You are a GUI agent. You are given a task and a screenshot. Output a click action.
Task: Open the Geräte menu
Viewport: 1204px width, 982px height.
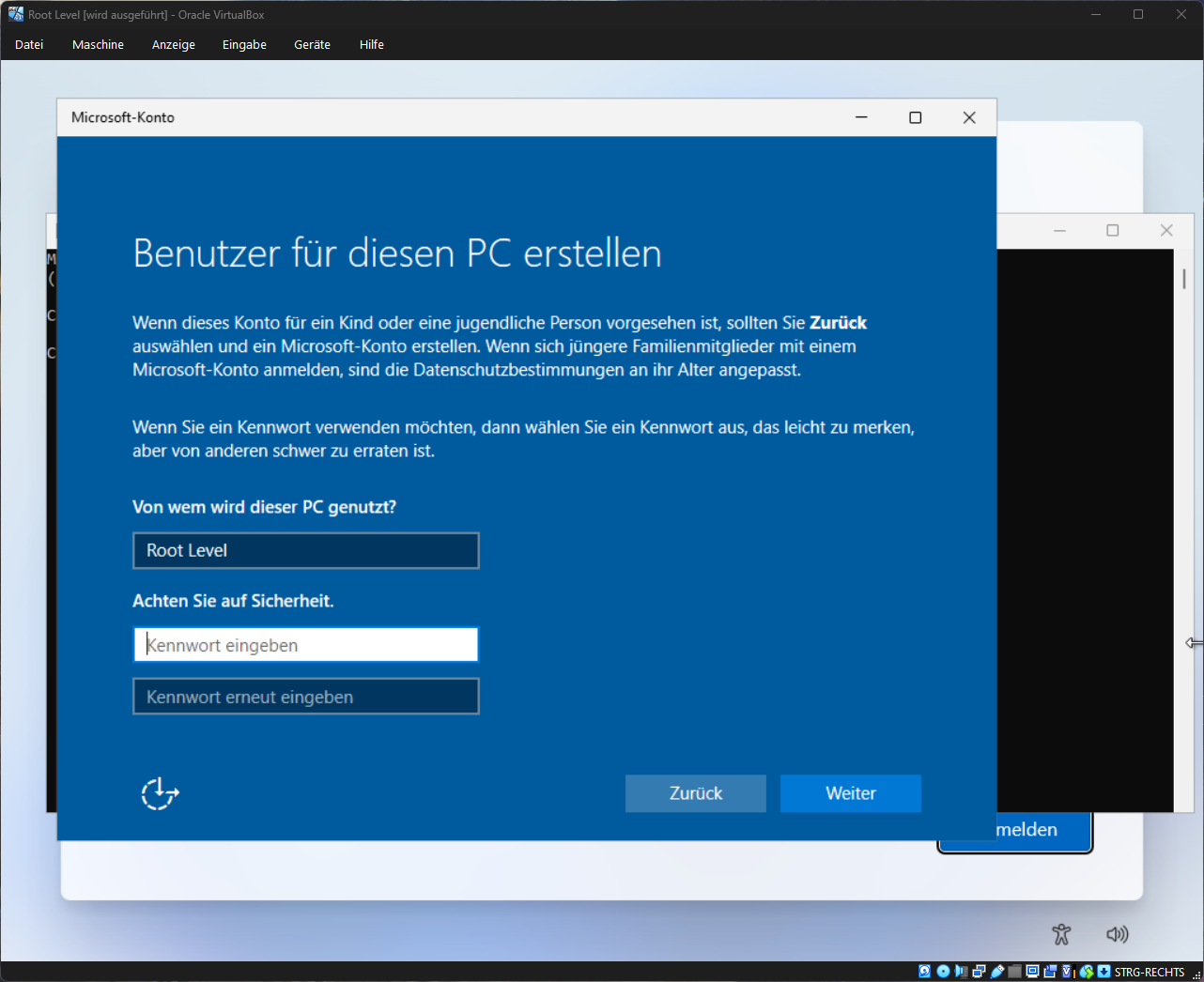coord(312,44)
